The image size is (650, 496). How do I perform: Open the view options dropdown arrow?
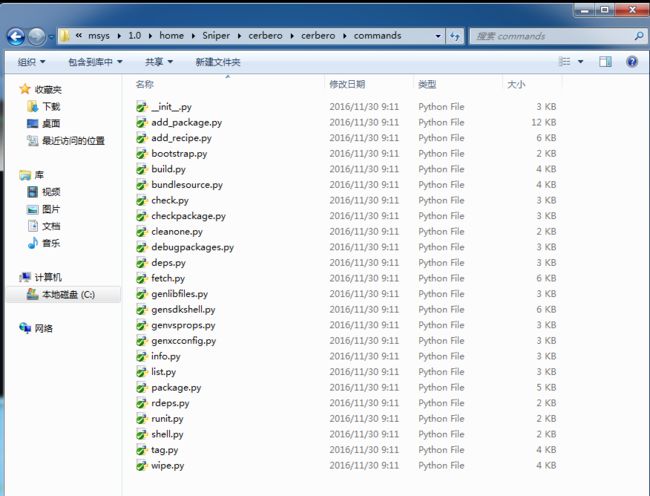(581, 62)
